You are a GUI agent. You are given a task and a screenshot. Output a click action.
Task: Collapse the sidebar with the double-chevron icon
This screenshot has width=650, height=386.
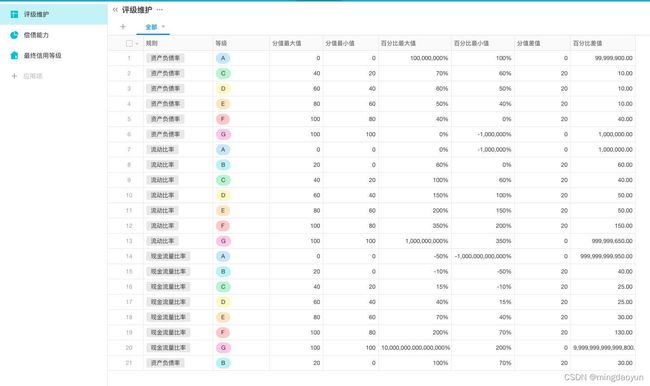[x=115, y=10]
